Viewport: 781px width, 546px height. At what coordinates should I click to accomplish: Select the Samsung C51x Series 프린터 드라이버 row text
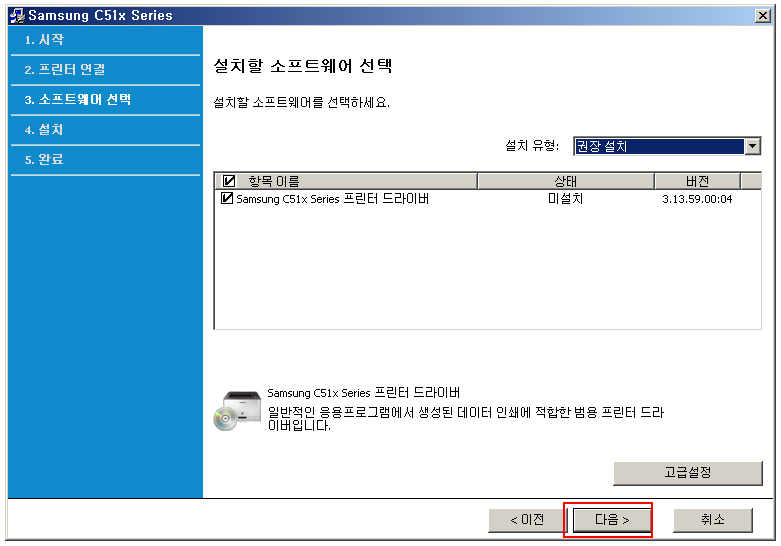tap(332, 199)
